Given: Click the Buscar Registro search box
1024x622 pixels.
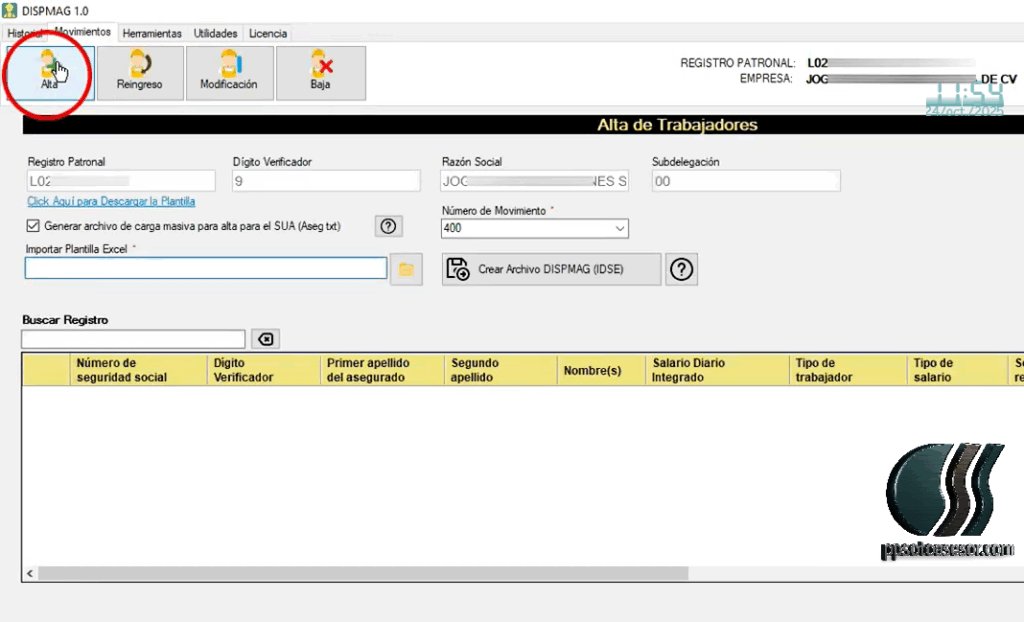Looking at the screenshot, I should [133, 340].
